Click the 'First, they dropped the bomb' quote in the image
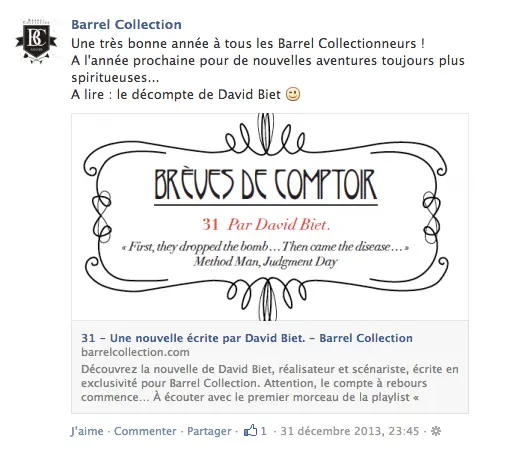 point(266,247)
